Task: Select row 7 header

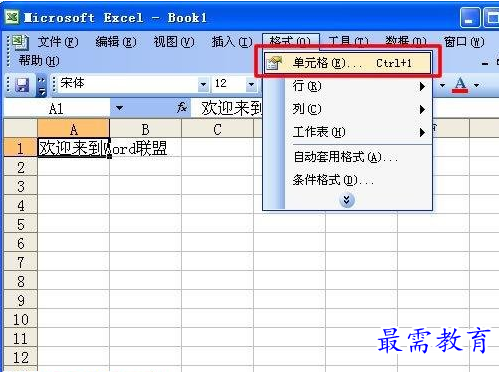Action: pyautogui.click(x=20, y=262)
